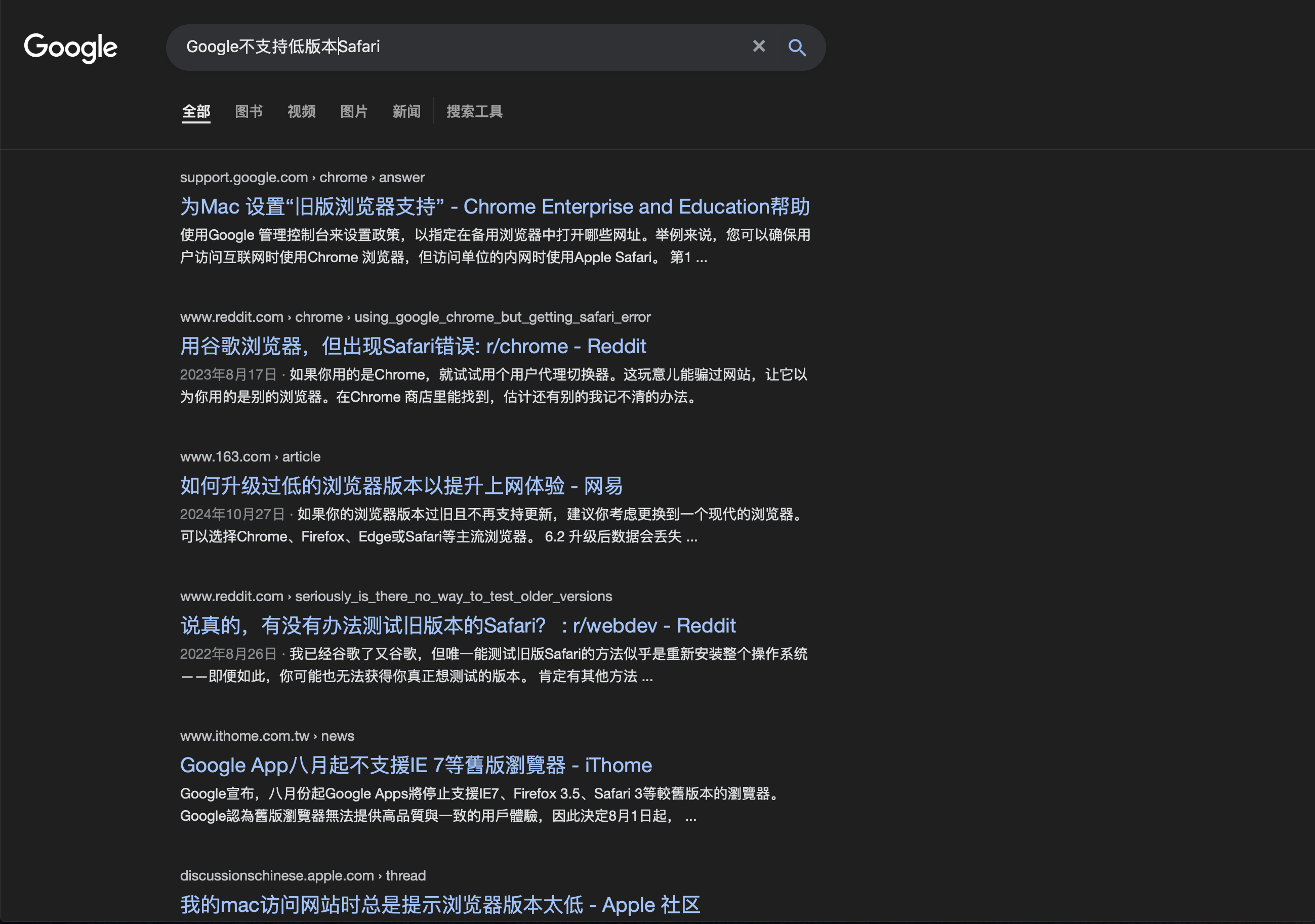Open the 有没有办法测试旧版本的Safari Reddit result
The image size is (1315, 924).
(x=457, y=626)
